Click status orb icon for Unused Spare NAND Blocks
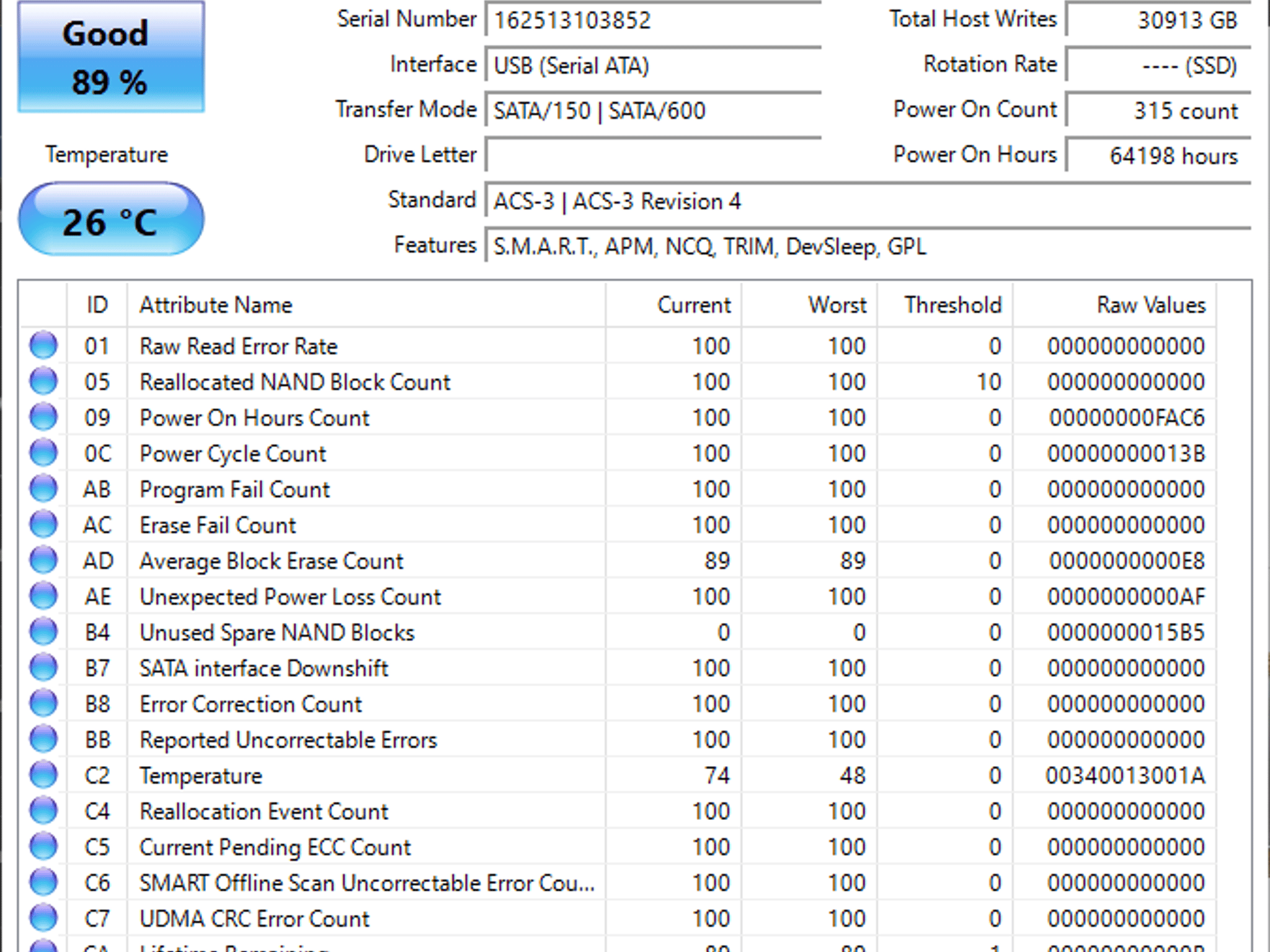This screenshot has height=952, width=1270. [x=43, y=632]
